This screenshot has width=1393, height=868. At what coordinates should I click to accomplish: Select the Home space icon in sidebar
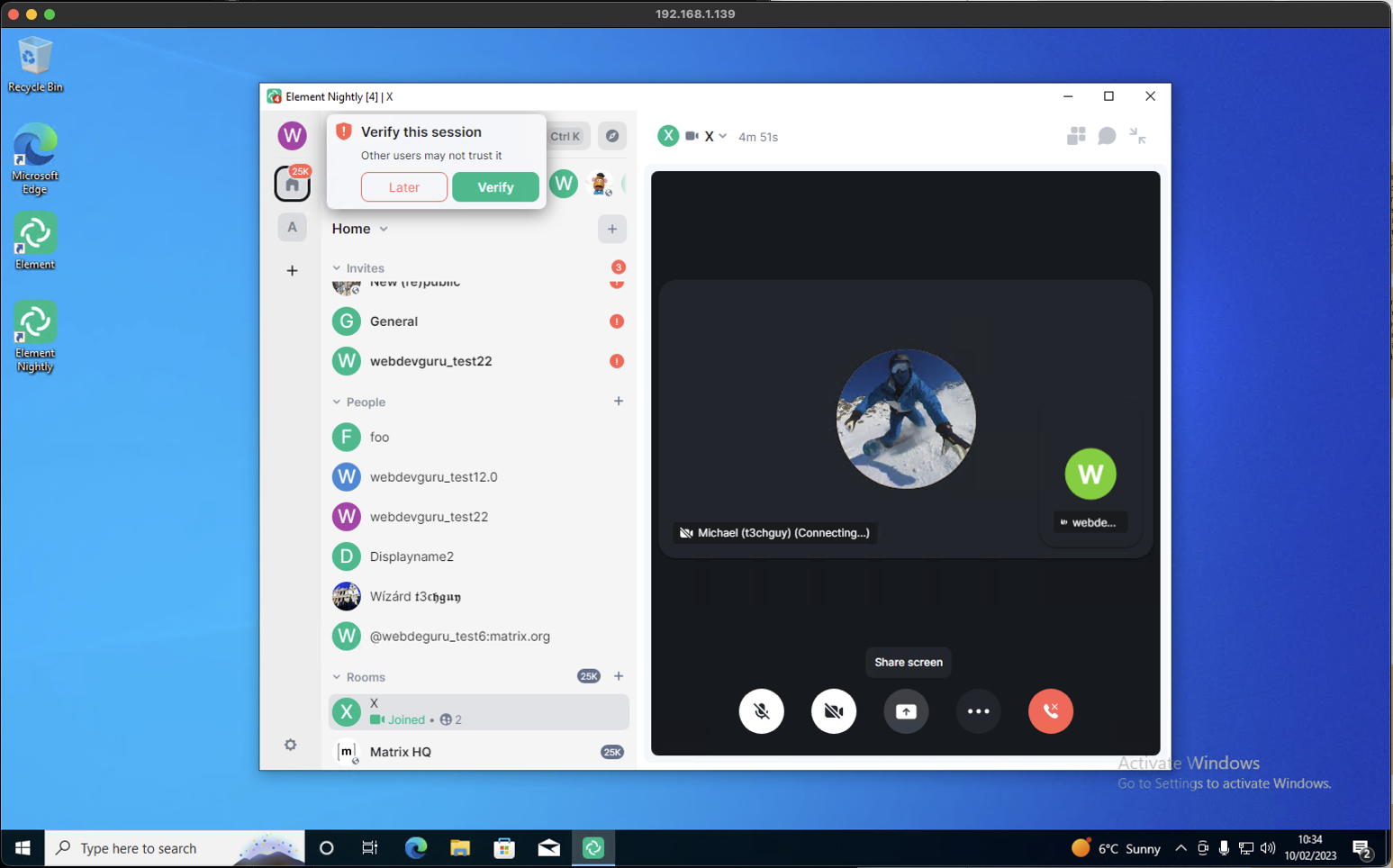[292, 183]
